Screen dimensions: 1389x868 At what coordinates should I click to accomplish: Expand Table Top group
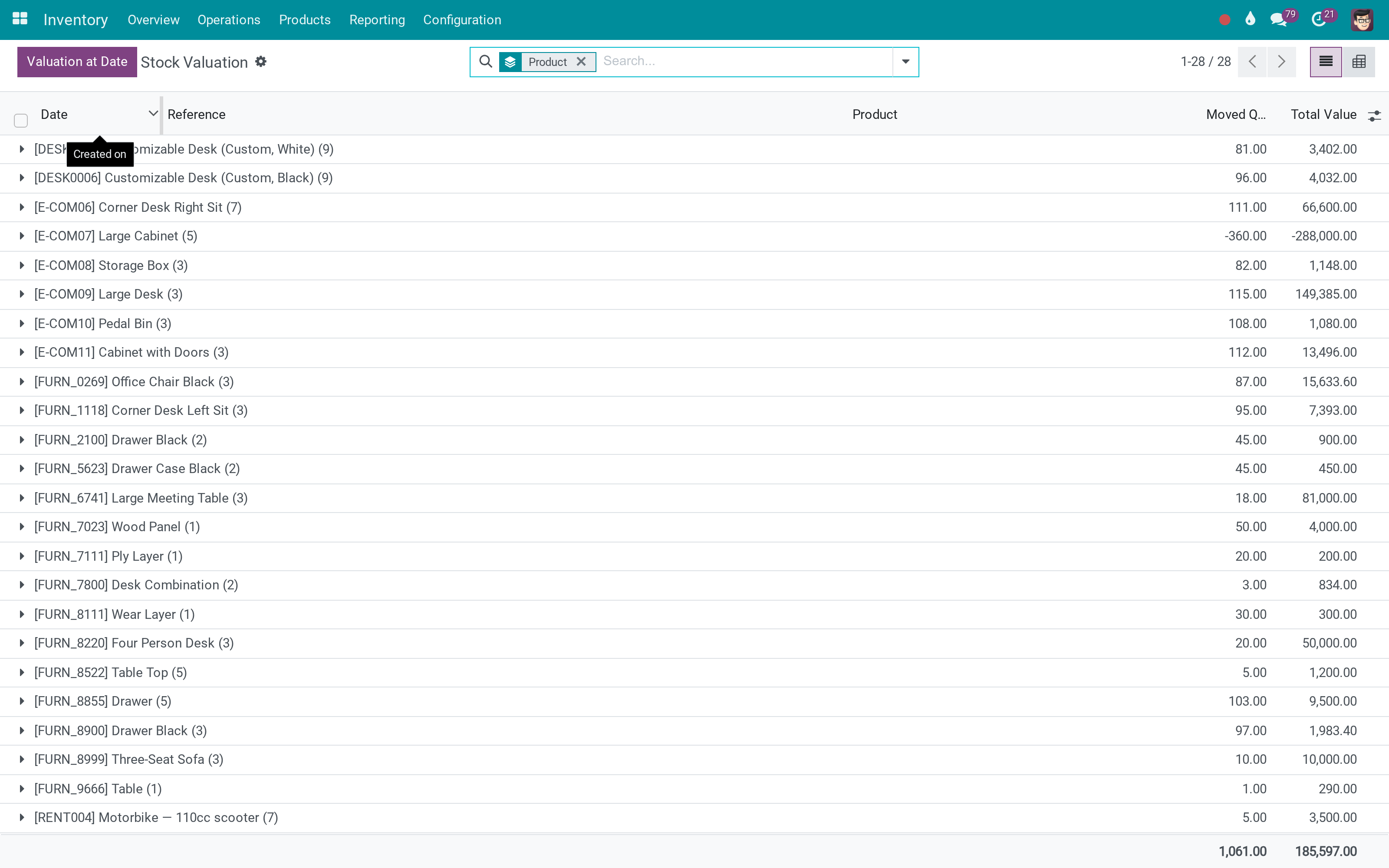tap(22, 672)
